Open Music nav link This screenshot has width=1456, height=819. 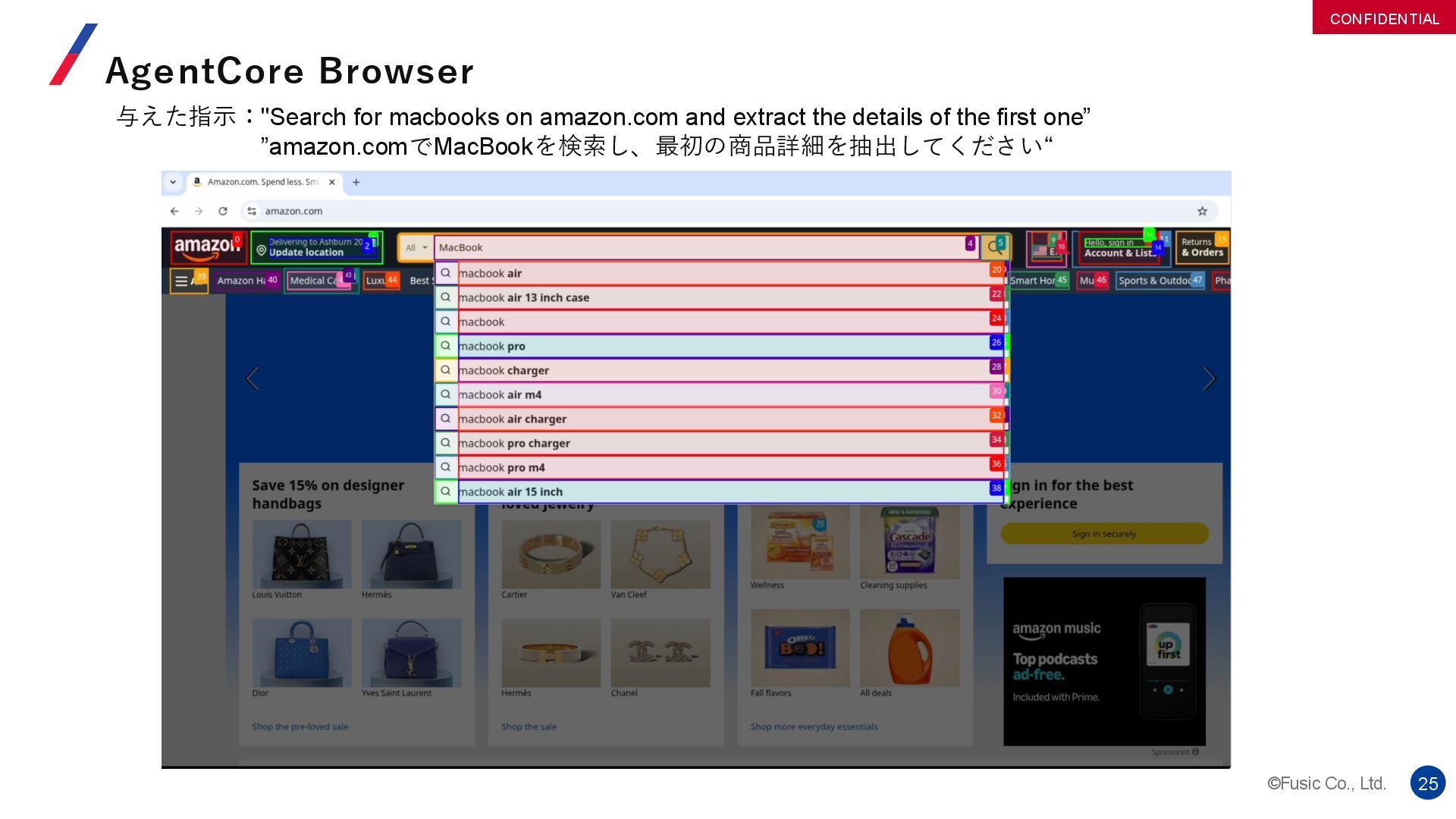coord(1093,281)
